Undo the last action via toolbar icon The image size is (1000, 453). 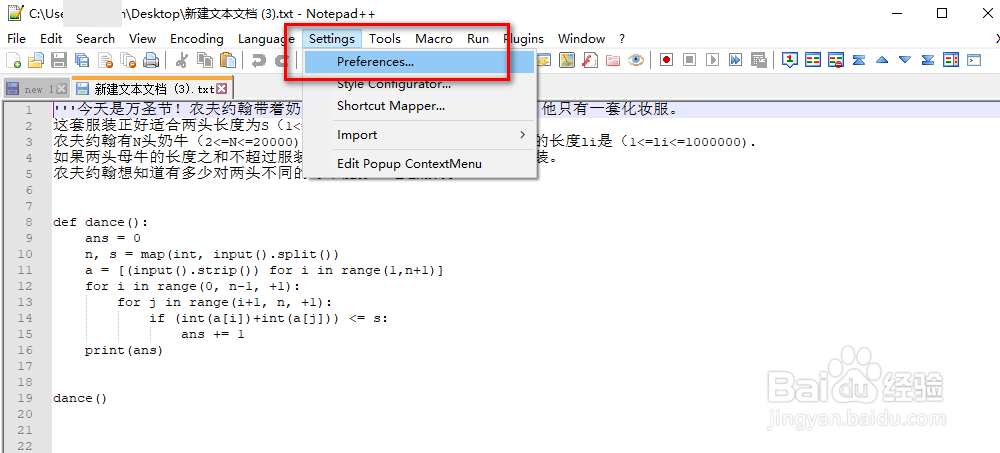tap(259, 61)
